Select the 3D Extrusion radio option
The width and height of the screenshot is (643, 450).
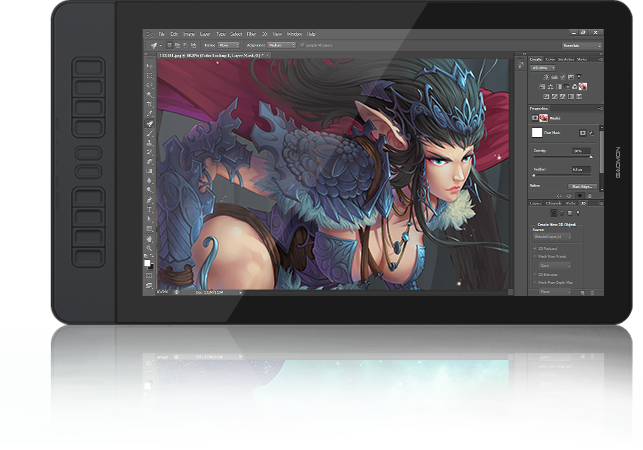point(535,272)
